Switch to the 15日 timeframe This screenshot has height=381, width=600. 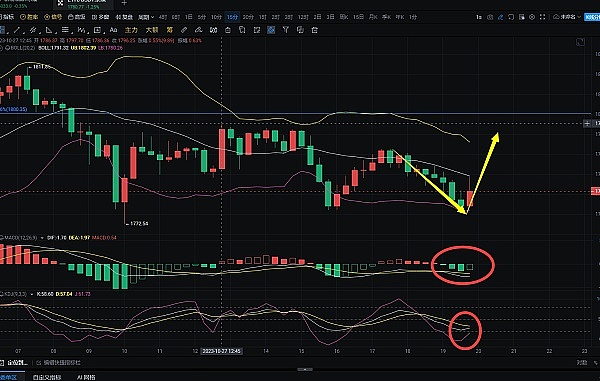[x=359, y=17]
